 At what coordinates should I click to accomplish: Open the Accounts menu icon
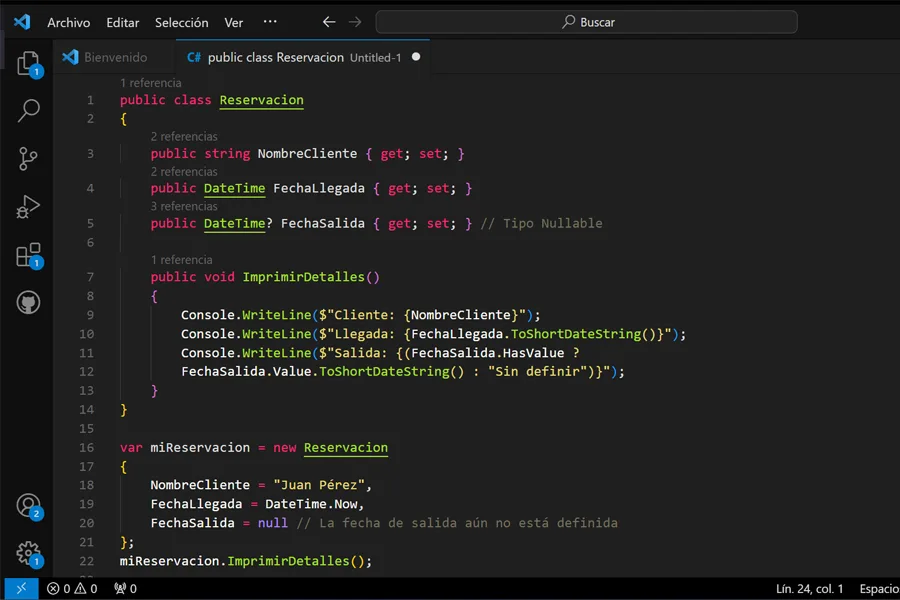click(28, 506)
